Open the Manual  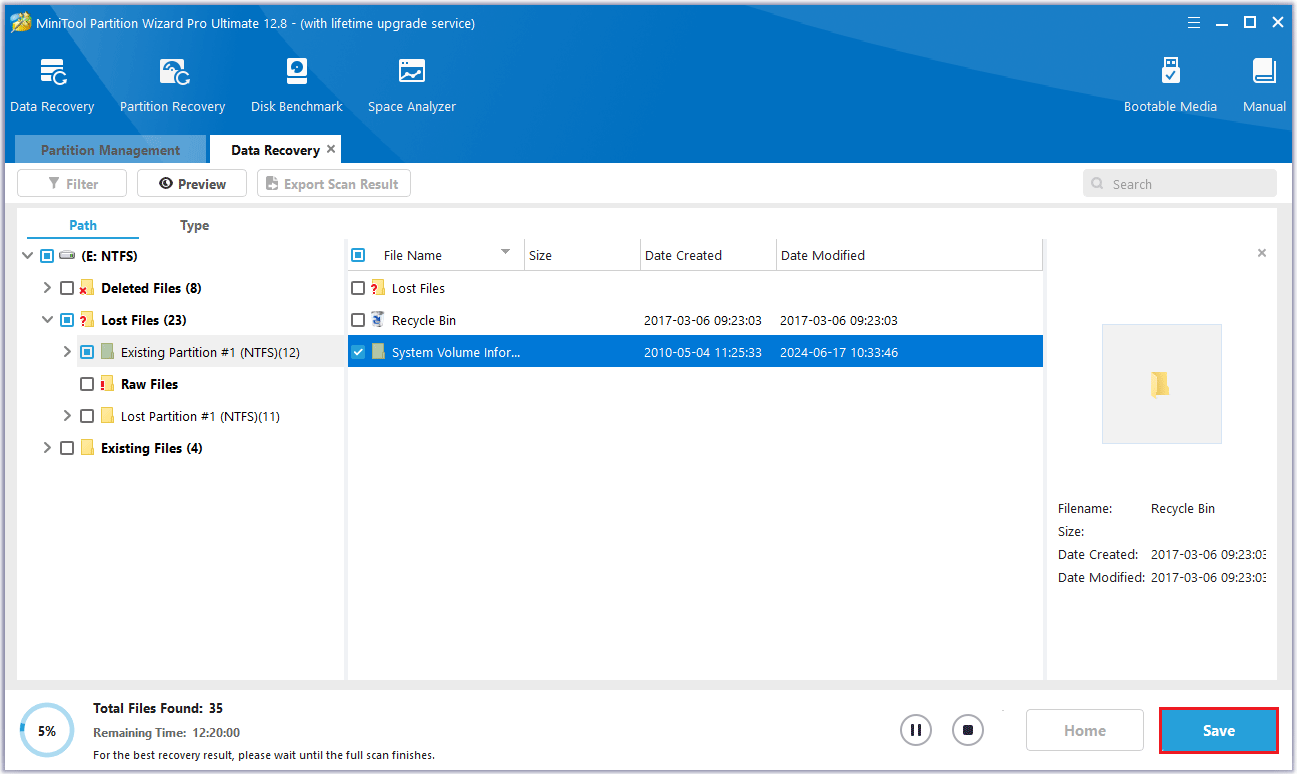1264,72
